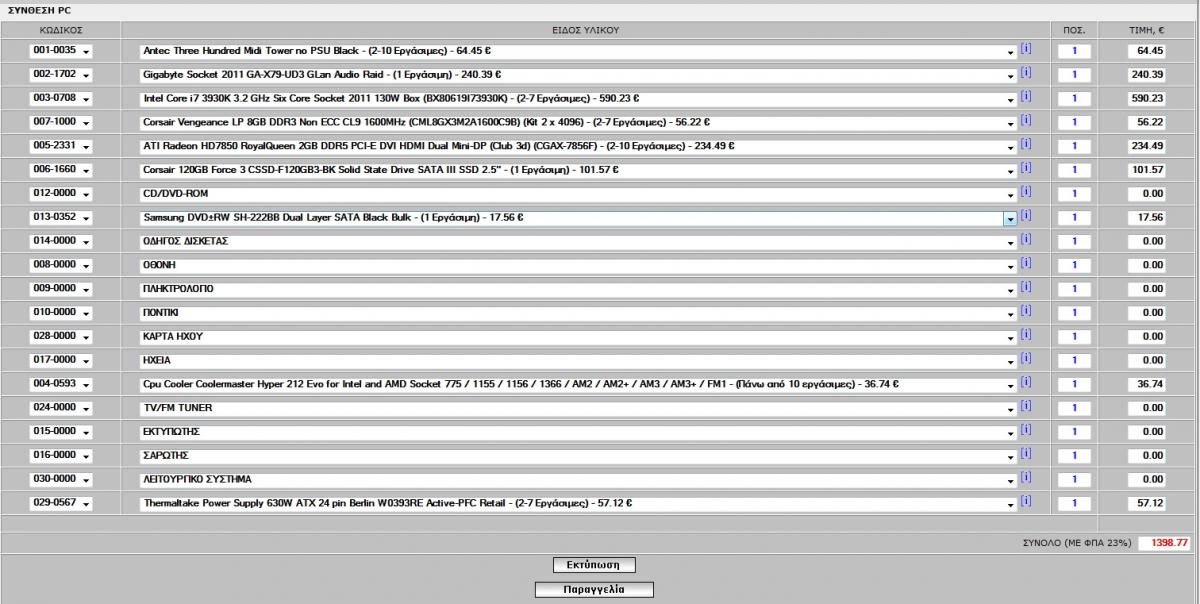Expand the 003-0708 code dropdown
Image resolution: width=1200 pixels, height=604 pixels.
click(x=60, y=98)
